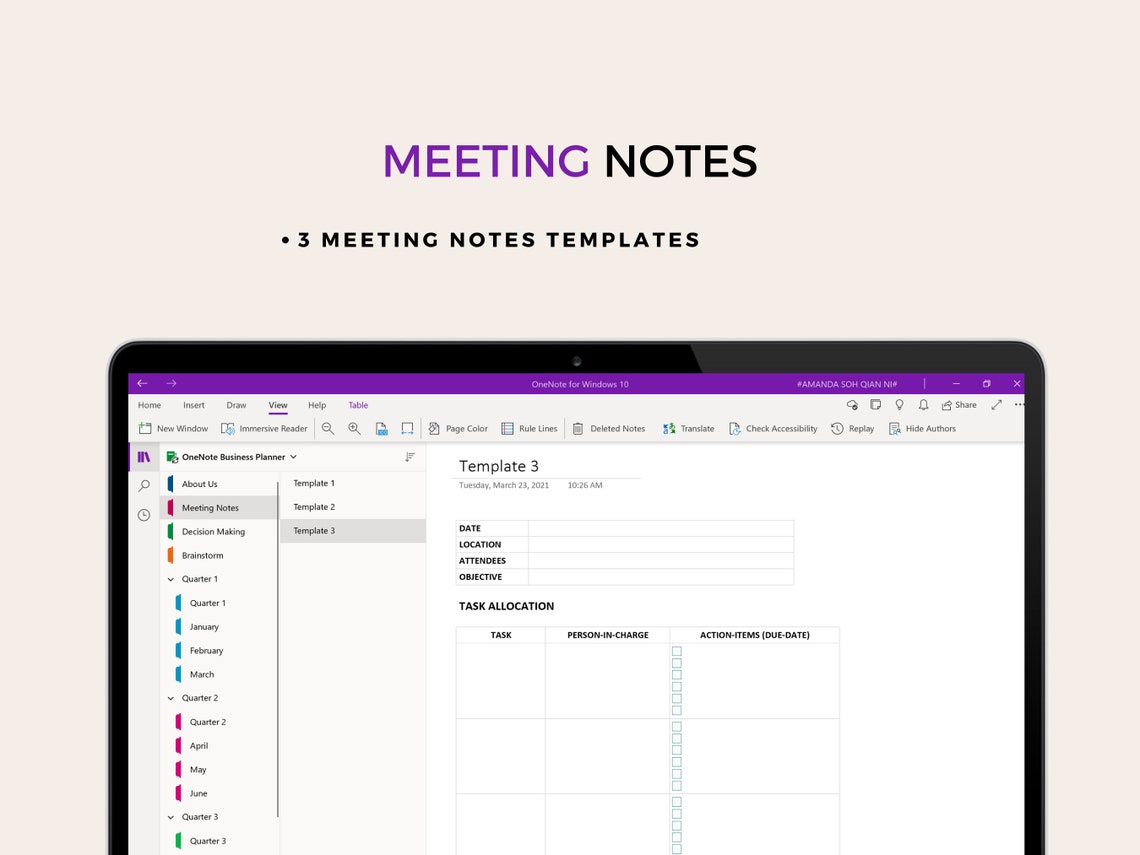
Task: Switch to the Table ribbon tab
Action: coord(358,405)
